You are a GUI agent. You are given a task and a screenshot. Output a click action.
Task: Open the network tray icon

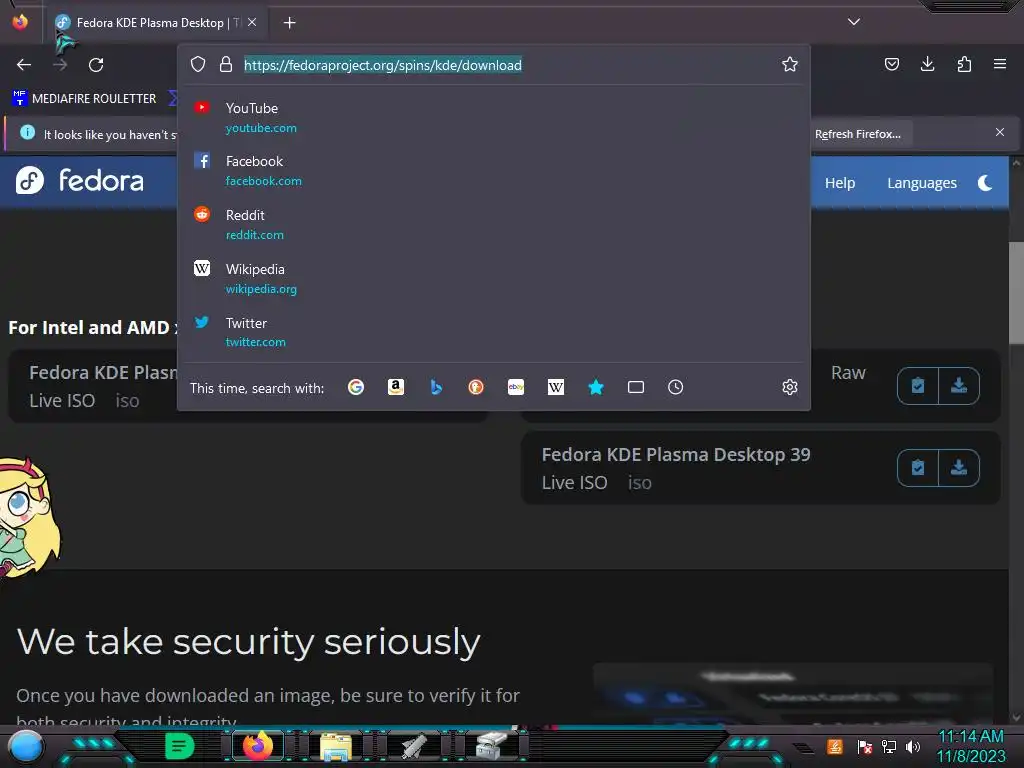pyautogui.click(x=889, y=746)
